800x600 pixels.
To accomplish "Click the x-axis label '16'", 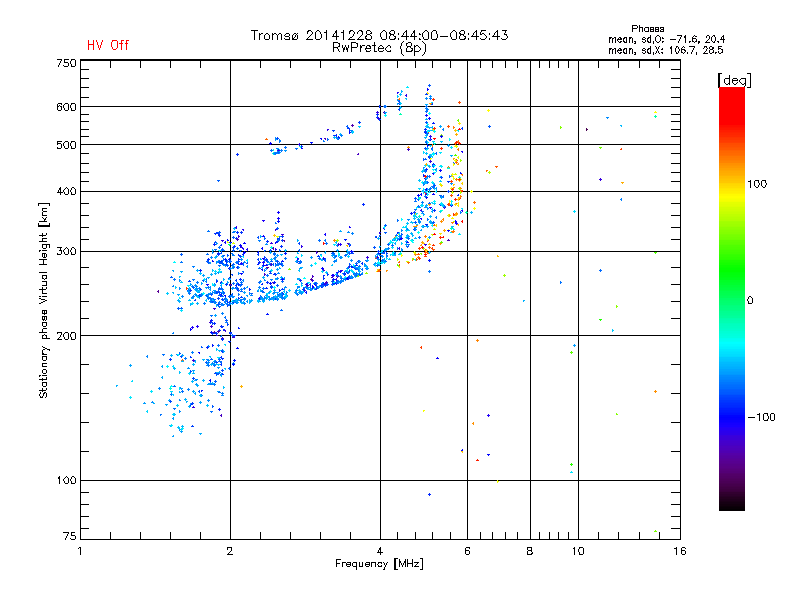I will pyautogui.click(x=680, y=551).
